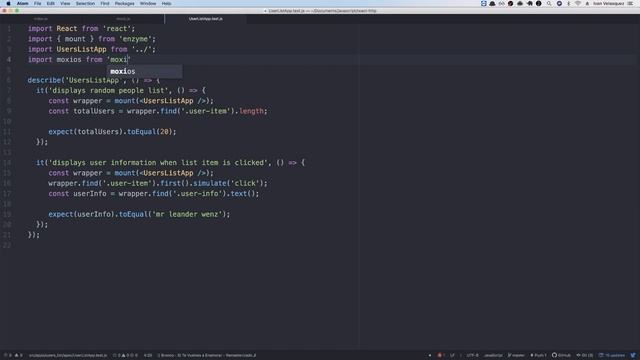Click the red error indicator in status bar
The height and width of the screenshot is (360, 640).
[x=440, y=355]
